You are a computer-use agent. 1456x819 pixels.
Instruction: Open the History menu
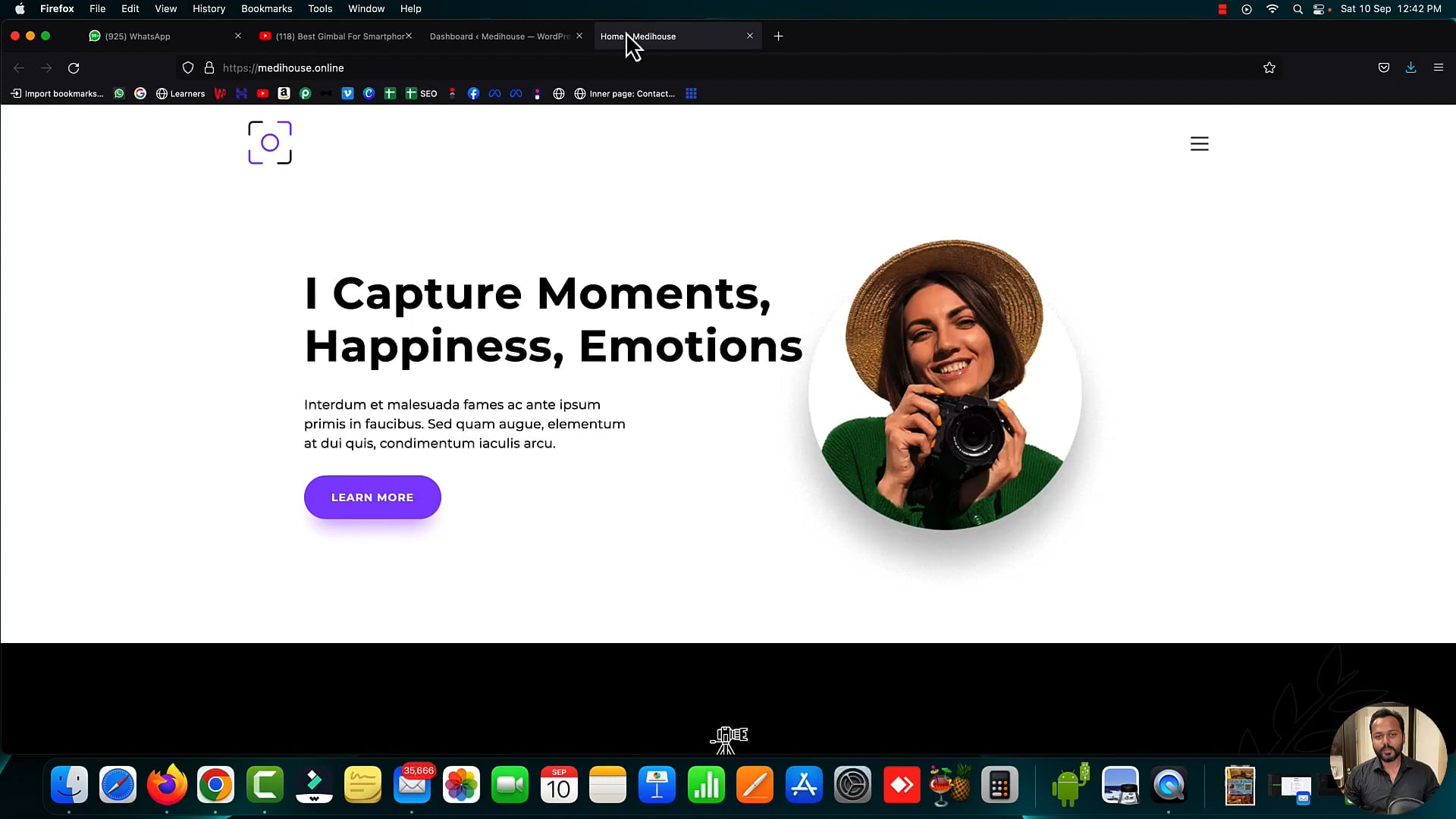tap(209, 9)
